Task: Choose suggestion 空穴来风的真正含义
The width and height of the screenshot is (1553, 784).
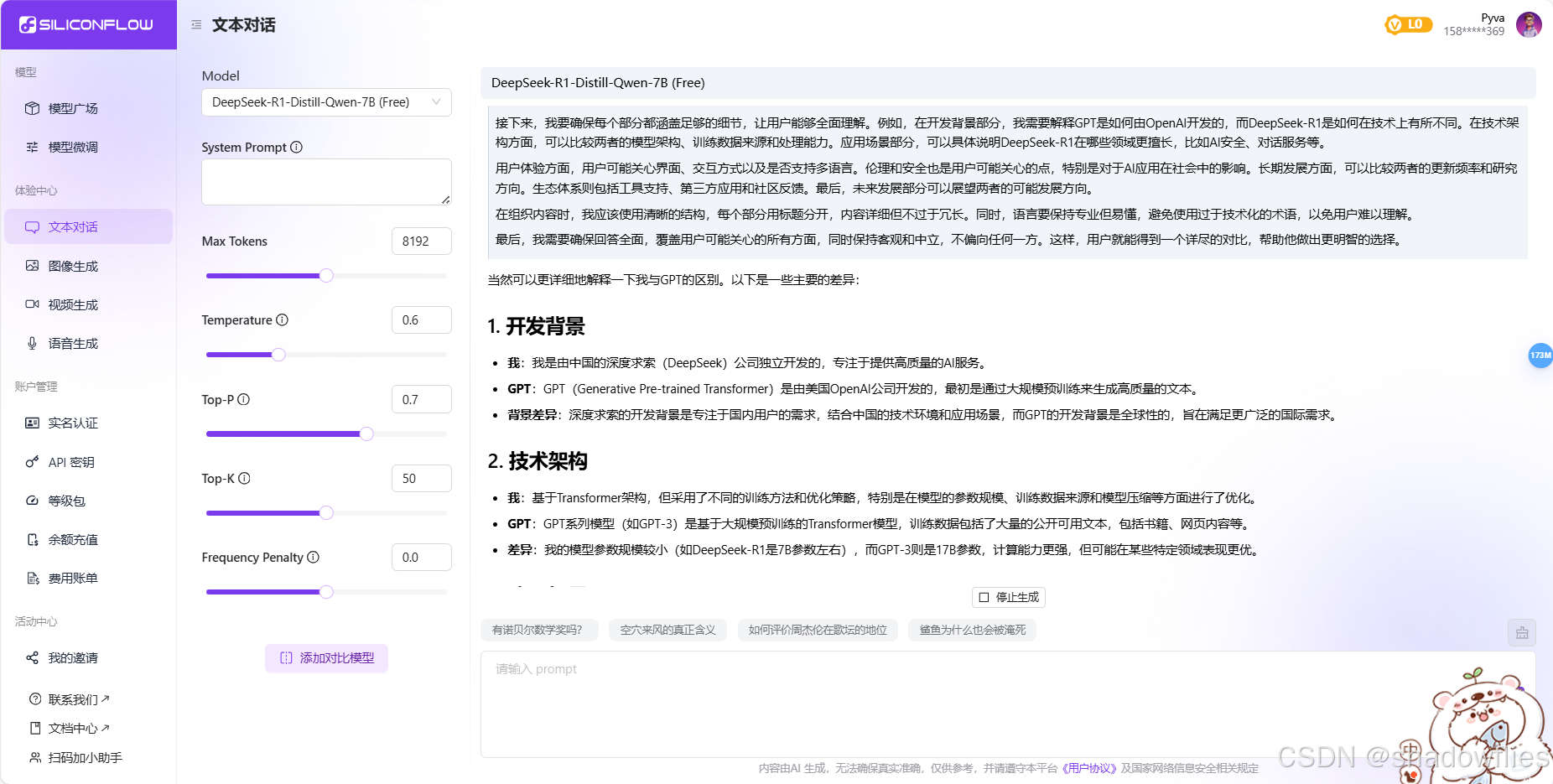Action: (x=668, y=630)
